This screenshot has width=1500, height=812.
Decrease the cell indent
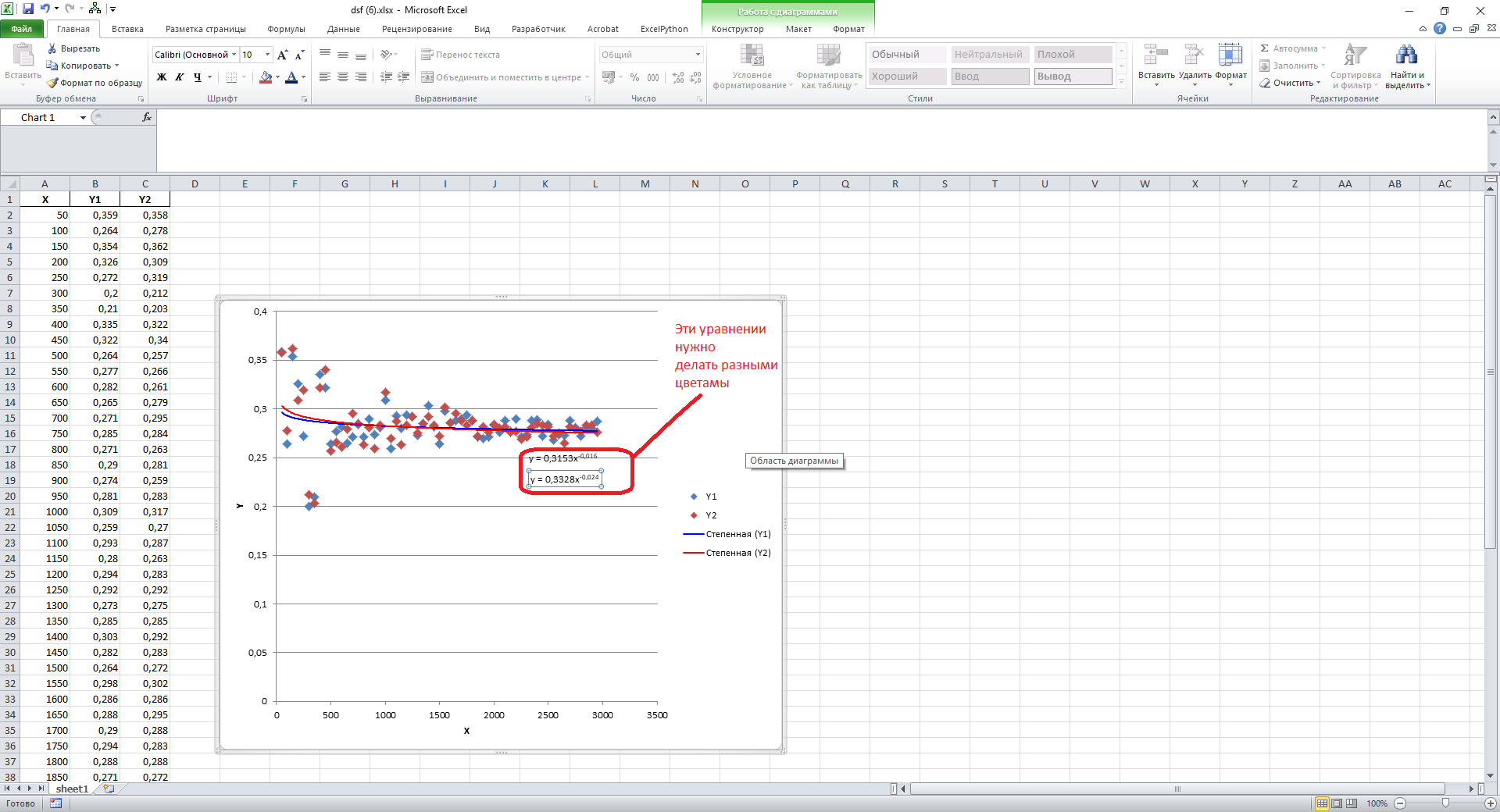386,77
